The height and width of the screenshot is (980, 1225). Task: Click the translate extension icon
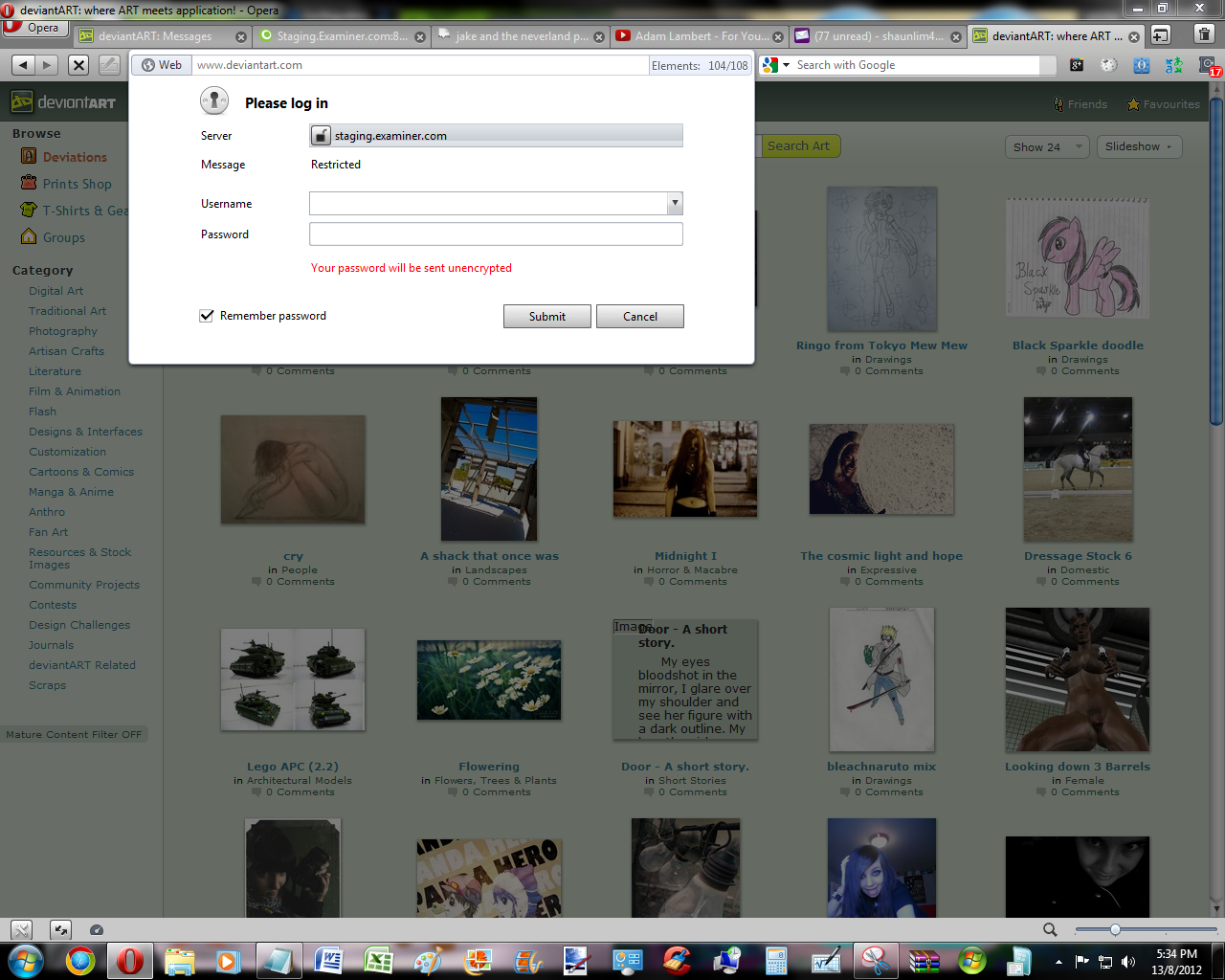[1174, 65]
